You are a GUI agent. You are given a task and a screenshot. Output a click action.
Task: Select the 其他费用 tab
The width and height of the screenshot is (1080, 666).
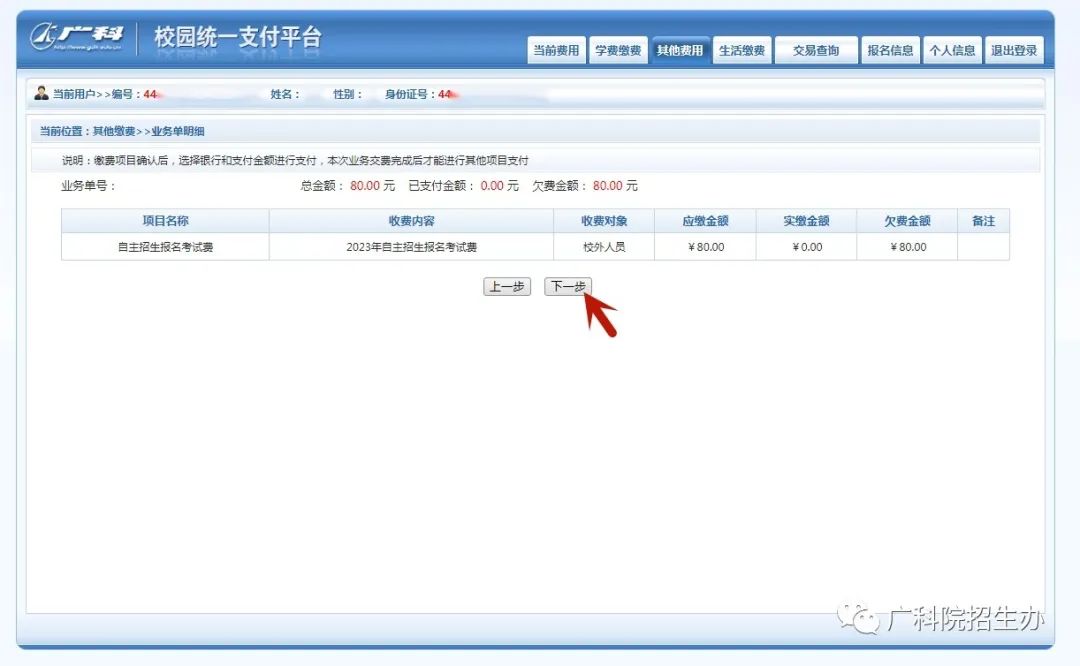tap(680, 51)
